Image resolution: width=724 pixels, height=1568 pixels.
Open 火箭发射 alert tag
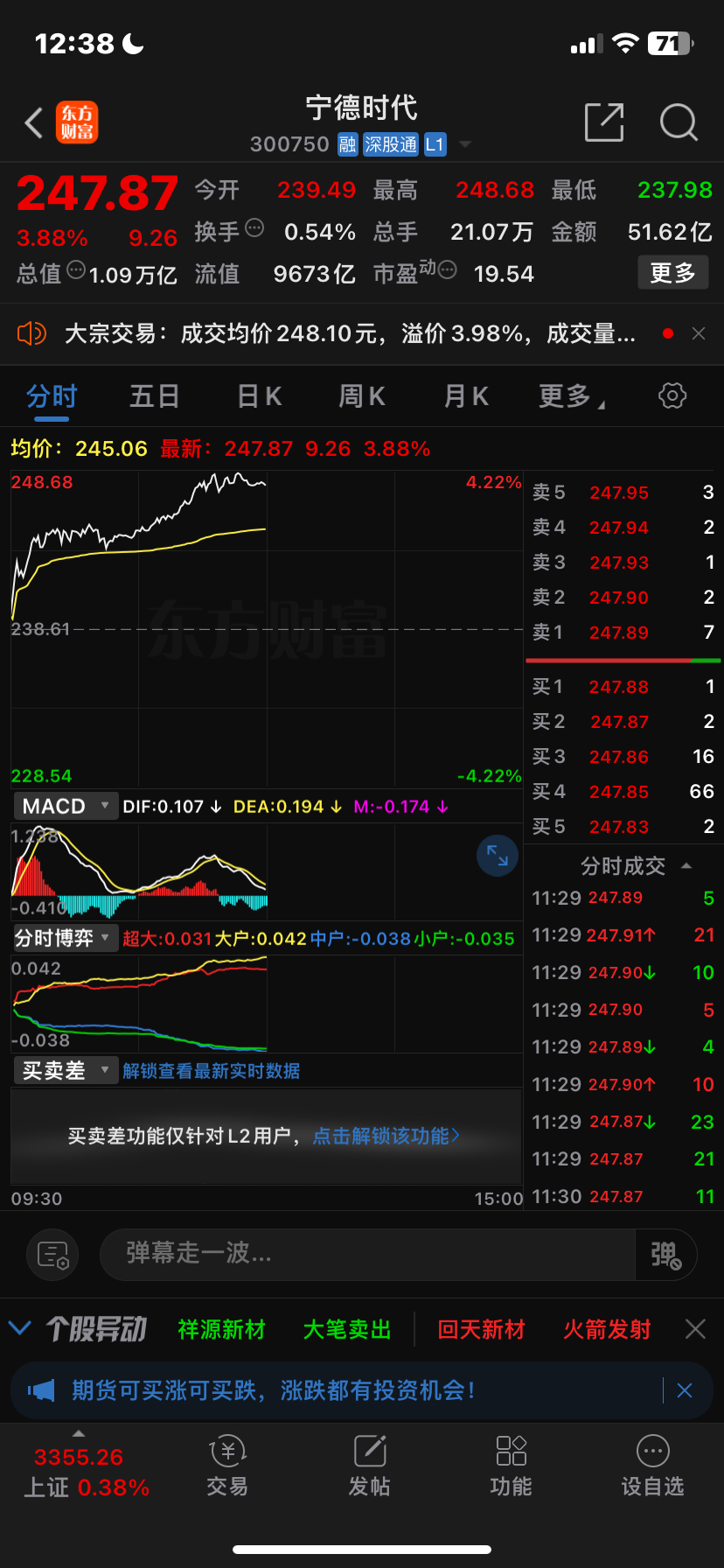click(x=607, y=1330)
